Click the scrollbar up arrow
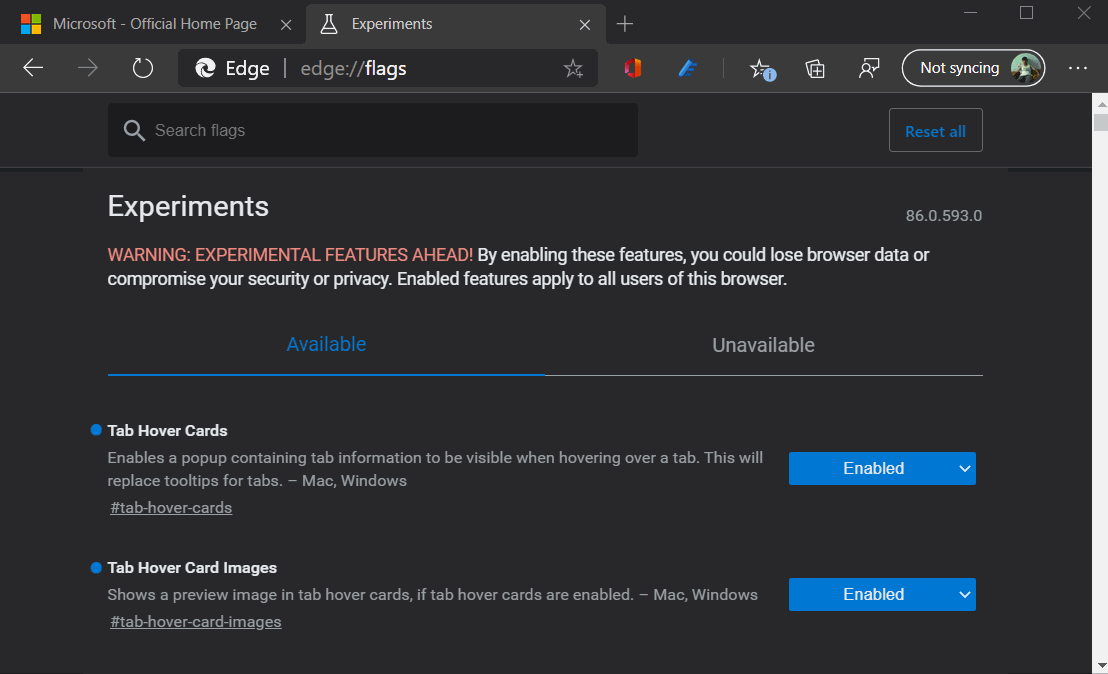The image size is (1108, 674). (1101, 104)
